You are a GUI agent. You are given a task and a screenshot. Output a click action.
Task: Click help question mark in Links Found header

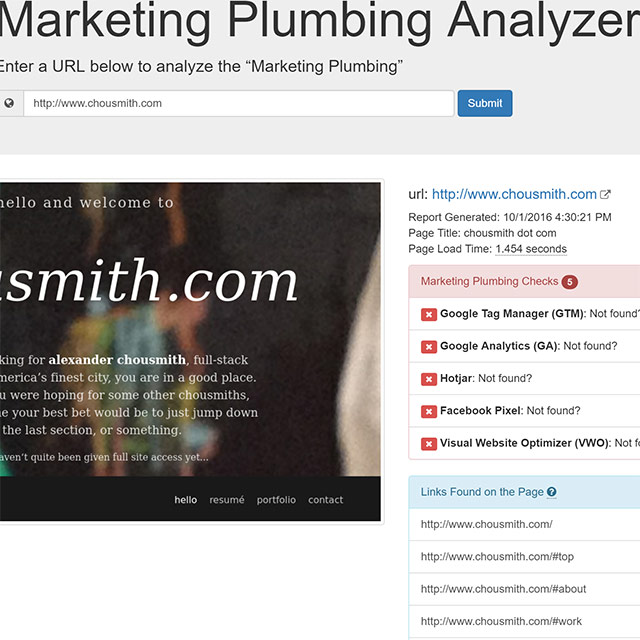[551, 492]
